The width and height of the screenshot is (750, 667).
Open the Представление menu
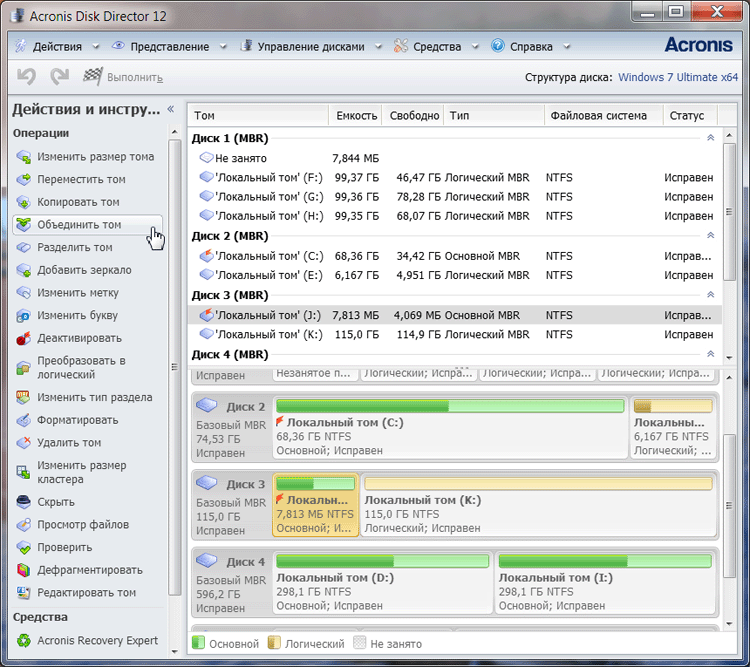click(169, 47)
